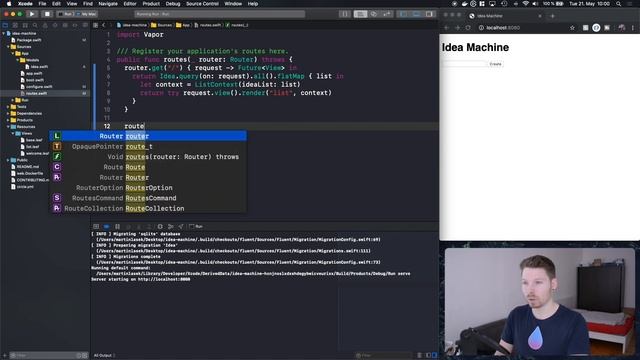Viewport: 640px width, 360px height.
Task: Open the Chrome three-dot menu
Action: click(x=633, y=28)
